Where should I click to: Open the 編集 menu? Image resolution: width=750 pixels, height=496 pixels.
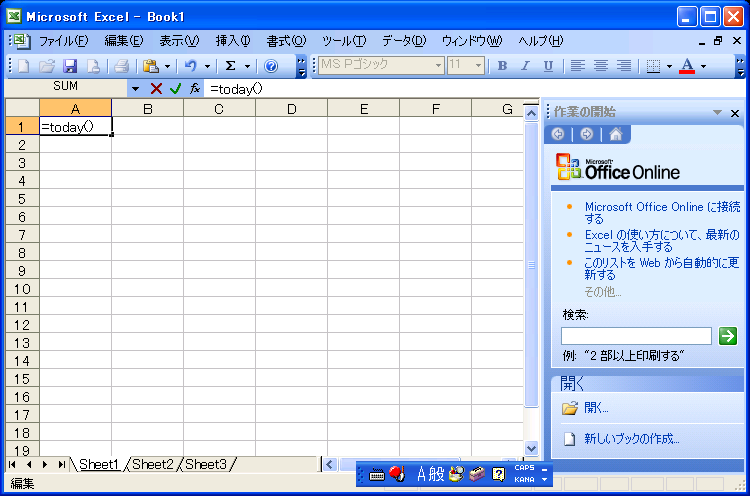(123, 41)
